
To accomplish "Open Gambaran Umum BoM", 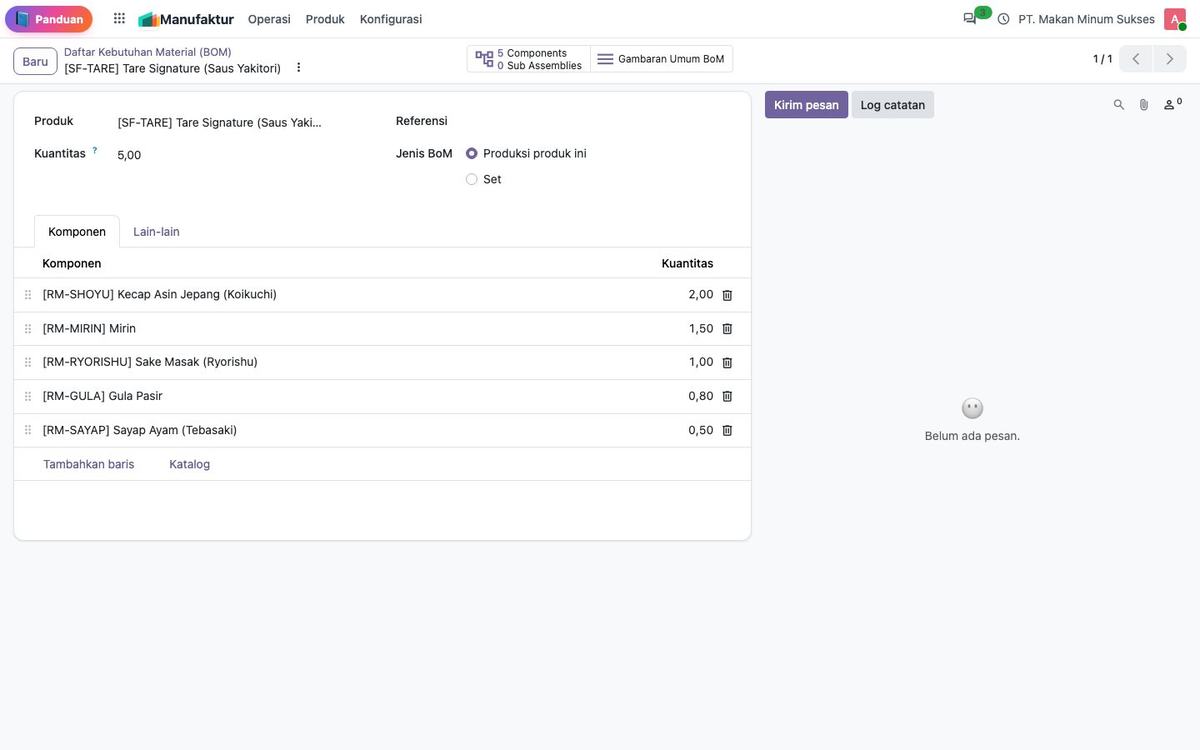I will point(661,59).
